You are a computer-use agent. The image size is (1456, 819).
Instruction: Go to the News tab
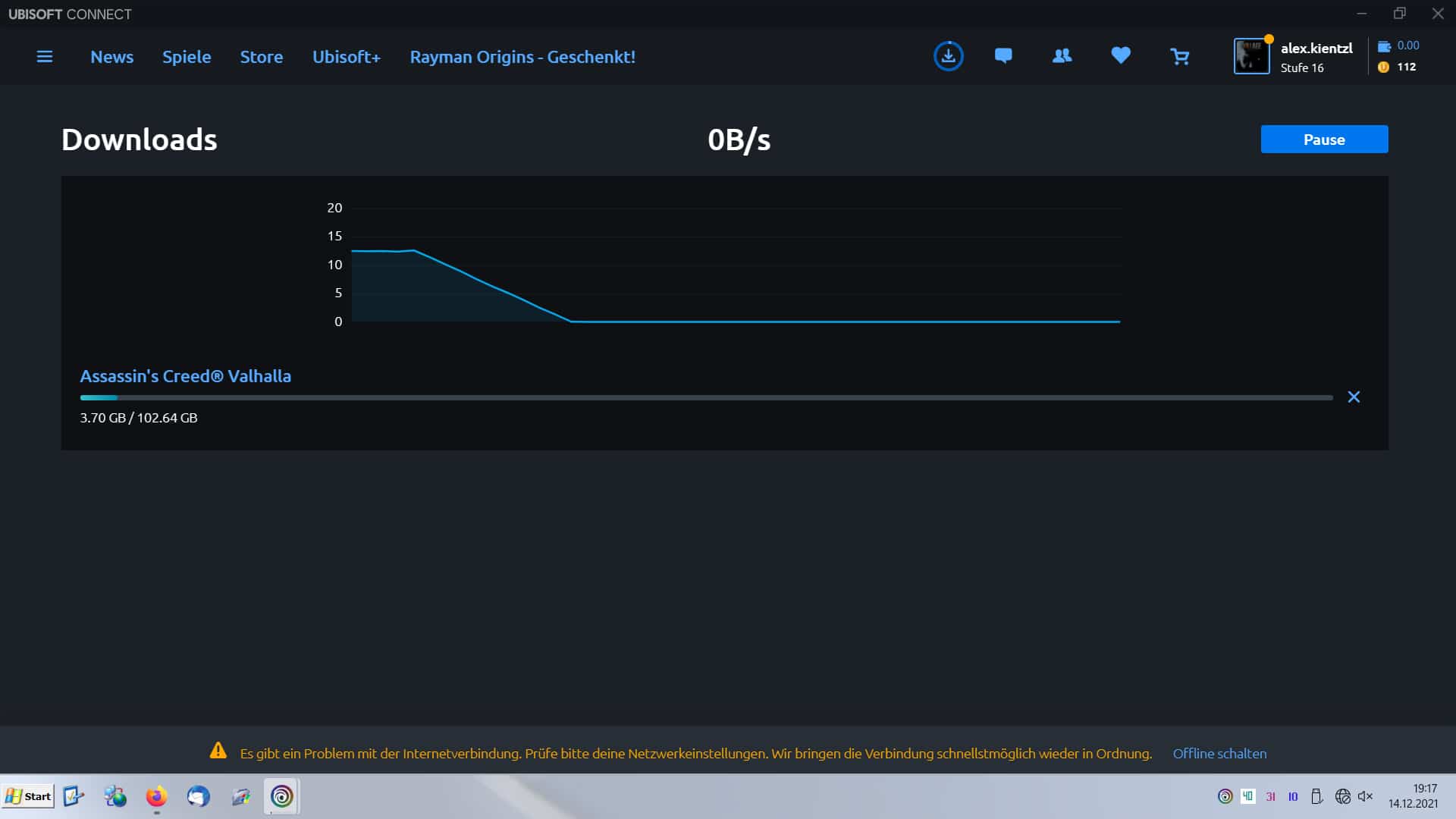111,57
